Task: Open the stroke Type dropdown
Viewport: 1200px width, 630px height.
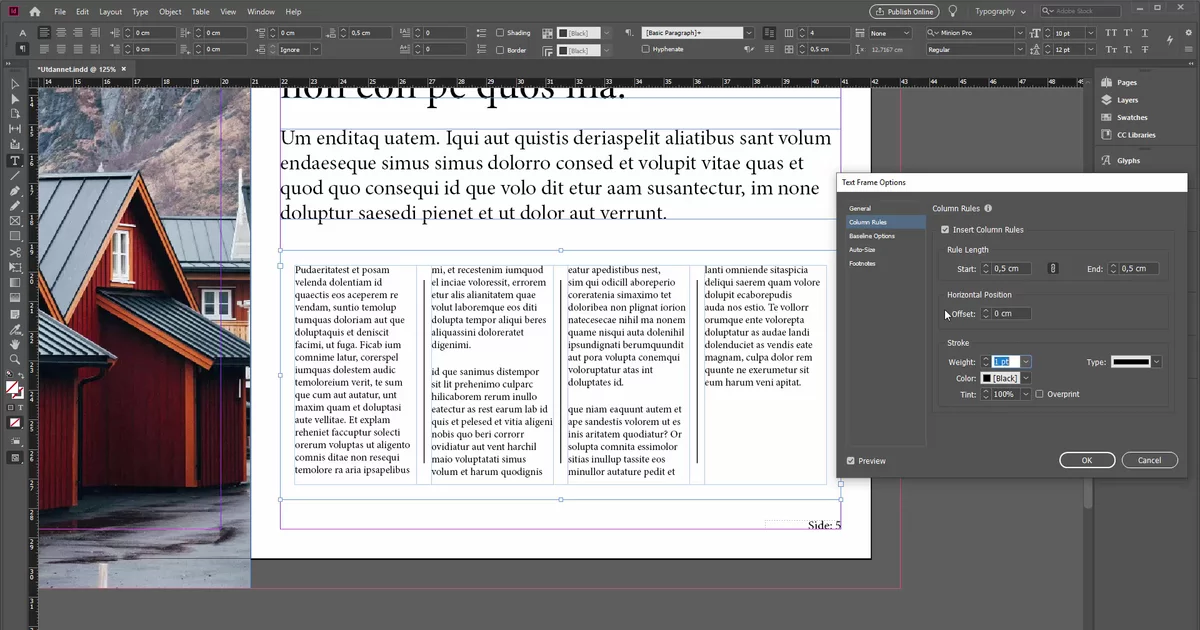Action: point(1157,362)
